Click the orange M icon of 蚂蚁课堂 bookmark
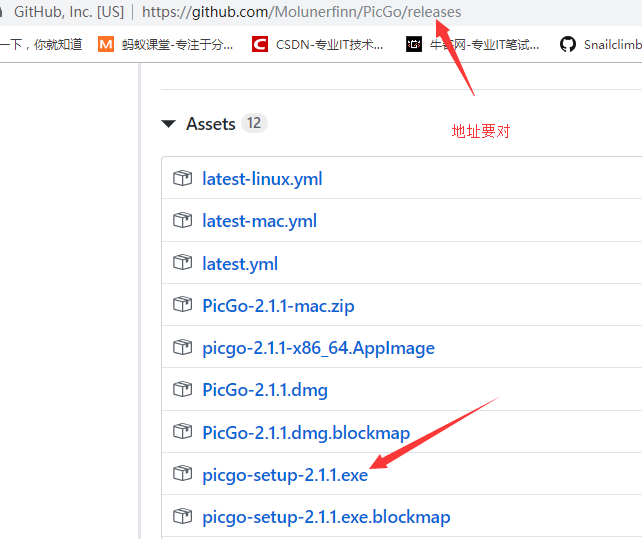The width and height of the screenshot is (642, 539). pyautogui.click(x=106, y=44)
